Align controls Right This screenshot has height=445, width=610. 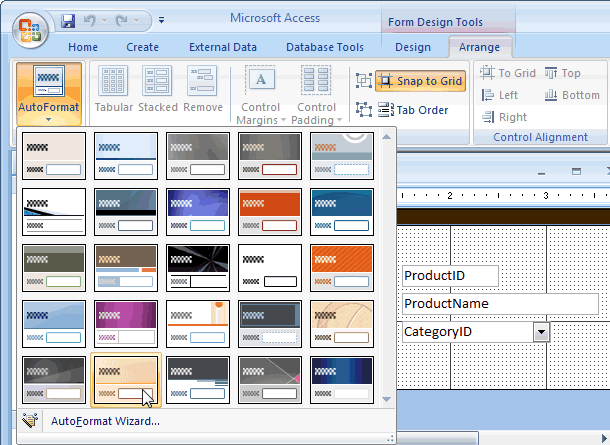504,117
